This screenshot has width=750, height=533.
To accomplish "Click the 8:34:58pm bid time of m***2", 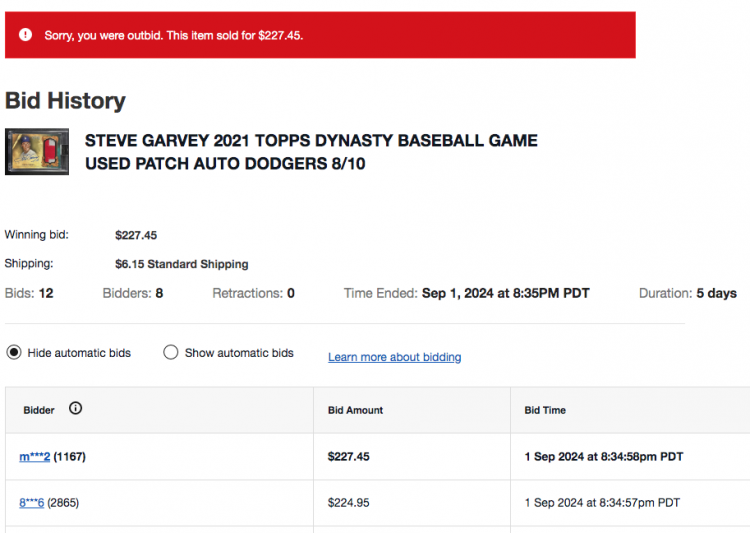I will tap(604, 456).
